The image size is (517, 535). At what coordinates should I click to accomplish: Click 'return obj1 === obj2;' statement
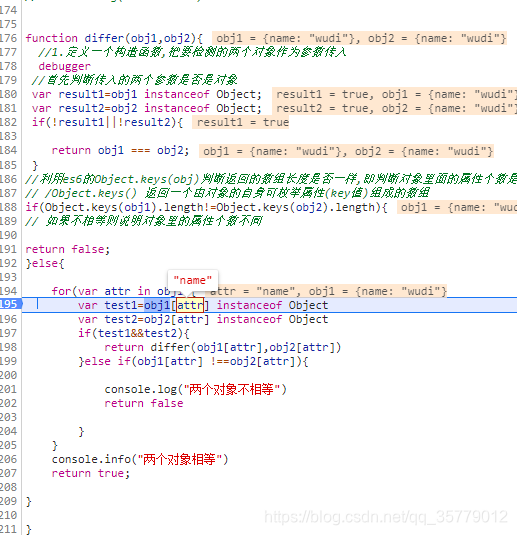[120, 150]
